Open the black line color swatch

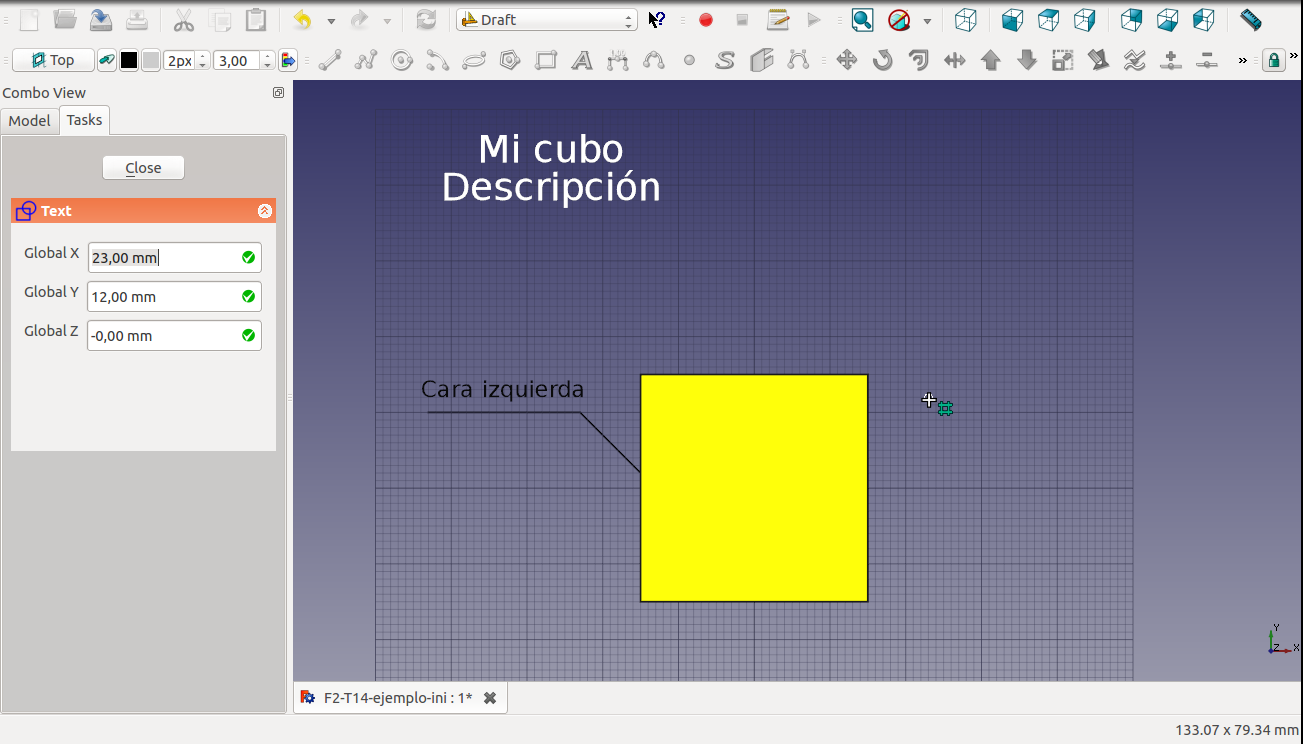pos(129,61)
